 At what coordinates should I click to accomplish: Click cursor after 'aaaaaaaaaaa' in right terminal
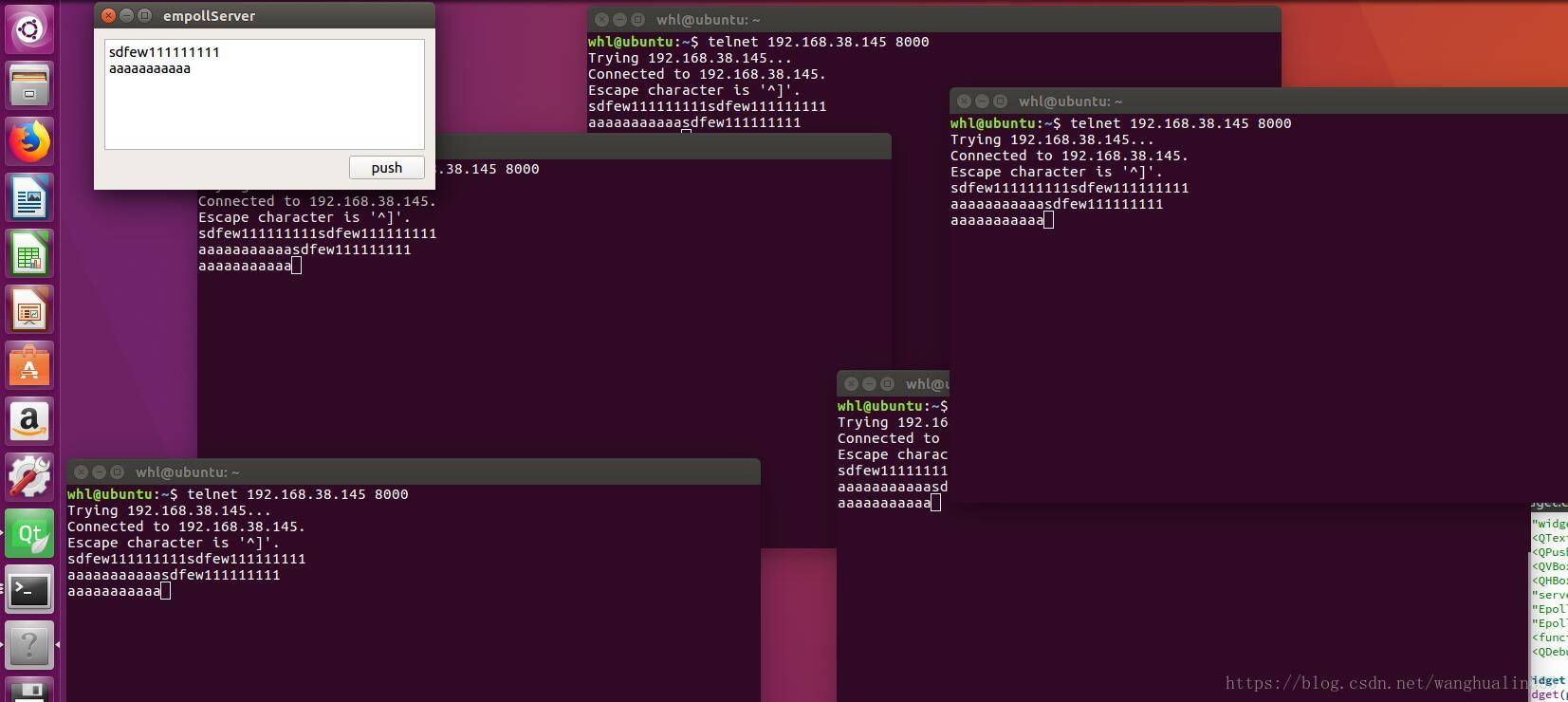click(x=1048, y=220)
